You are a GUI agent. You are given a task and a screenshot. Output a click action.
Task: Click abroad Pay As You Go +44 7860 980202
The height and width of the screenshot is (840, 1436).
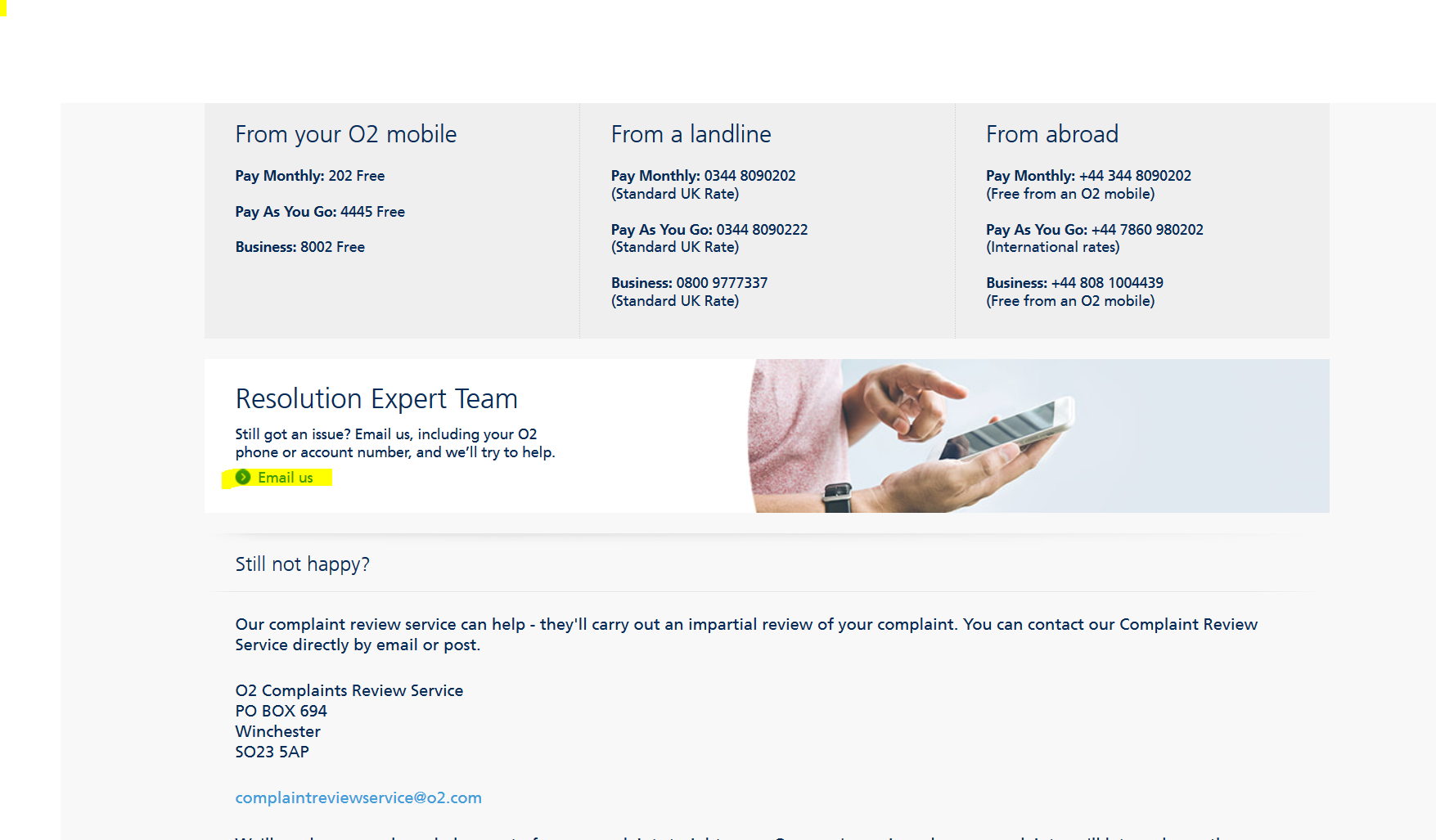click(x=1147, y=230)
